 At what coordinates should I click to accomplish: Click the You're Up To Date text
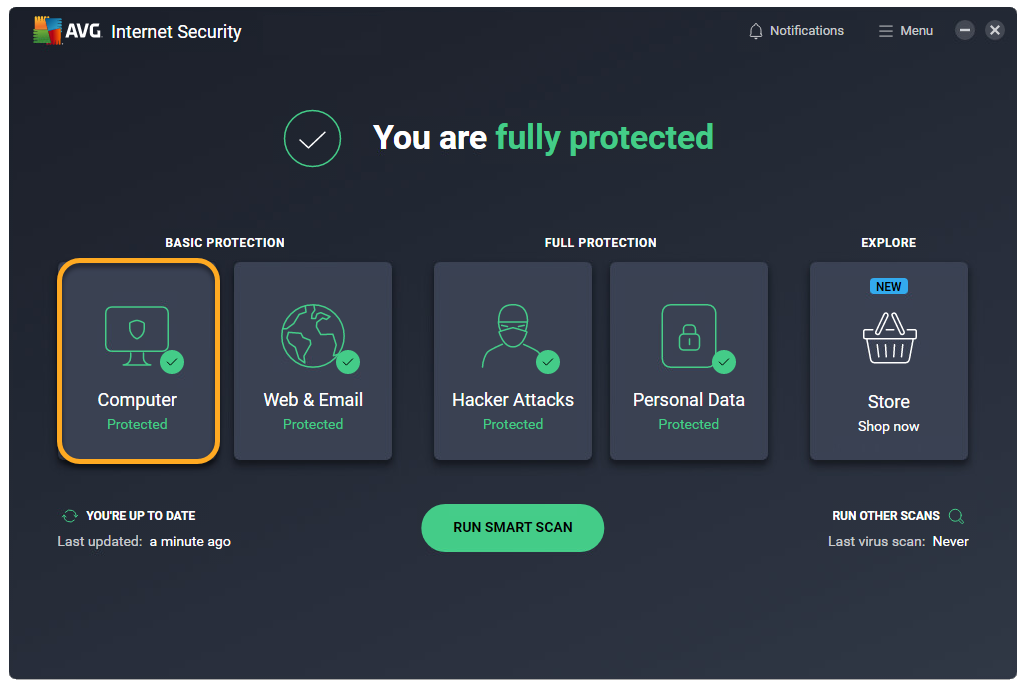pyautogui.click(x=140, y=516)
